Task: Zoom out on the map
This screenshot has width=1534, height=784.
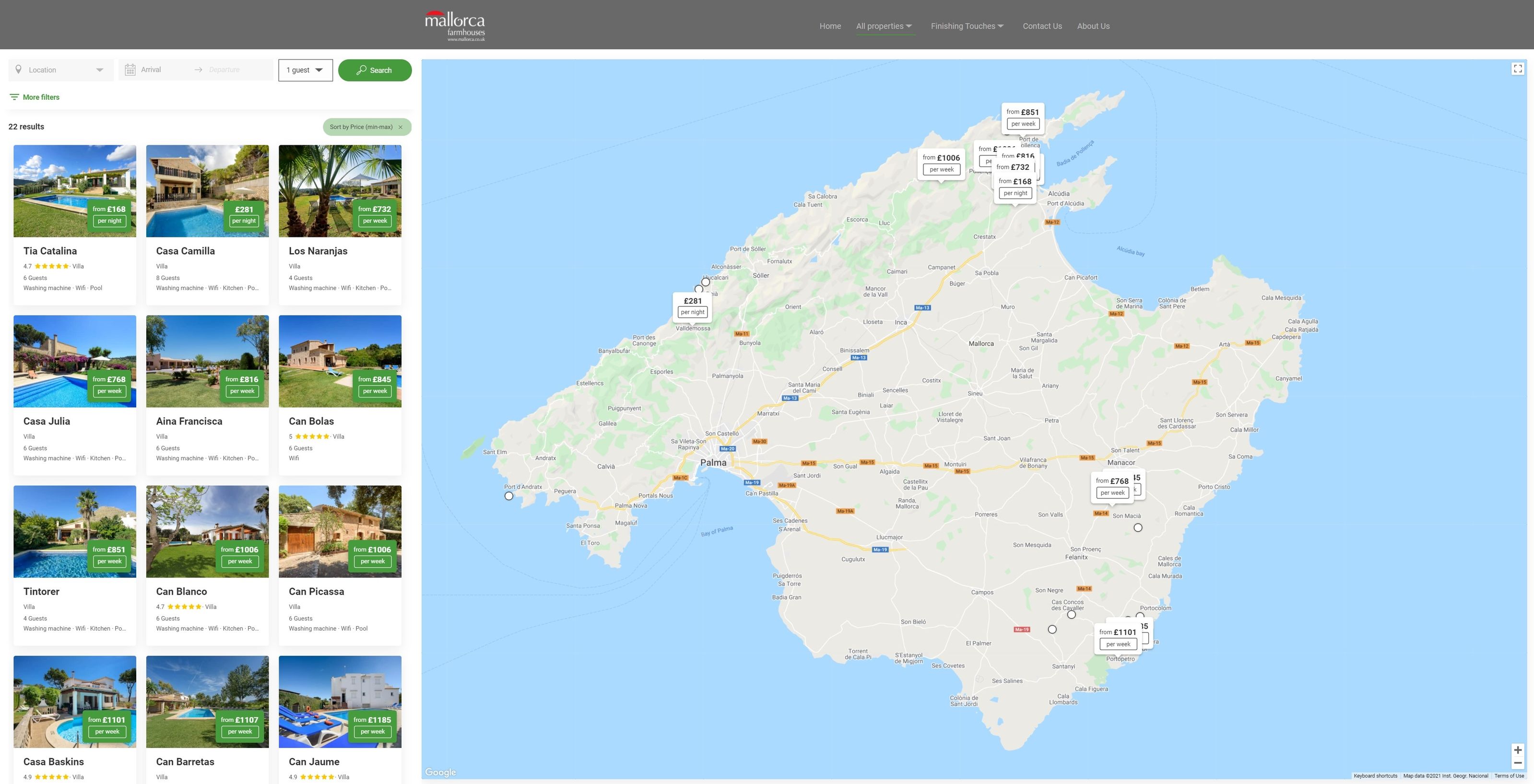Action: coord(1518,763)
